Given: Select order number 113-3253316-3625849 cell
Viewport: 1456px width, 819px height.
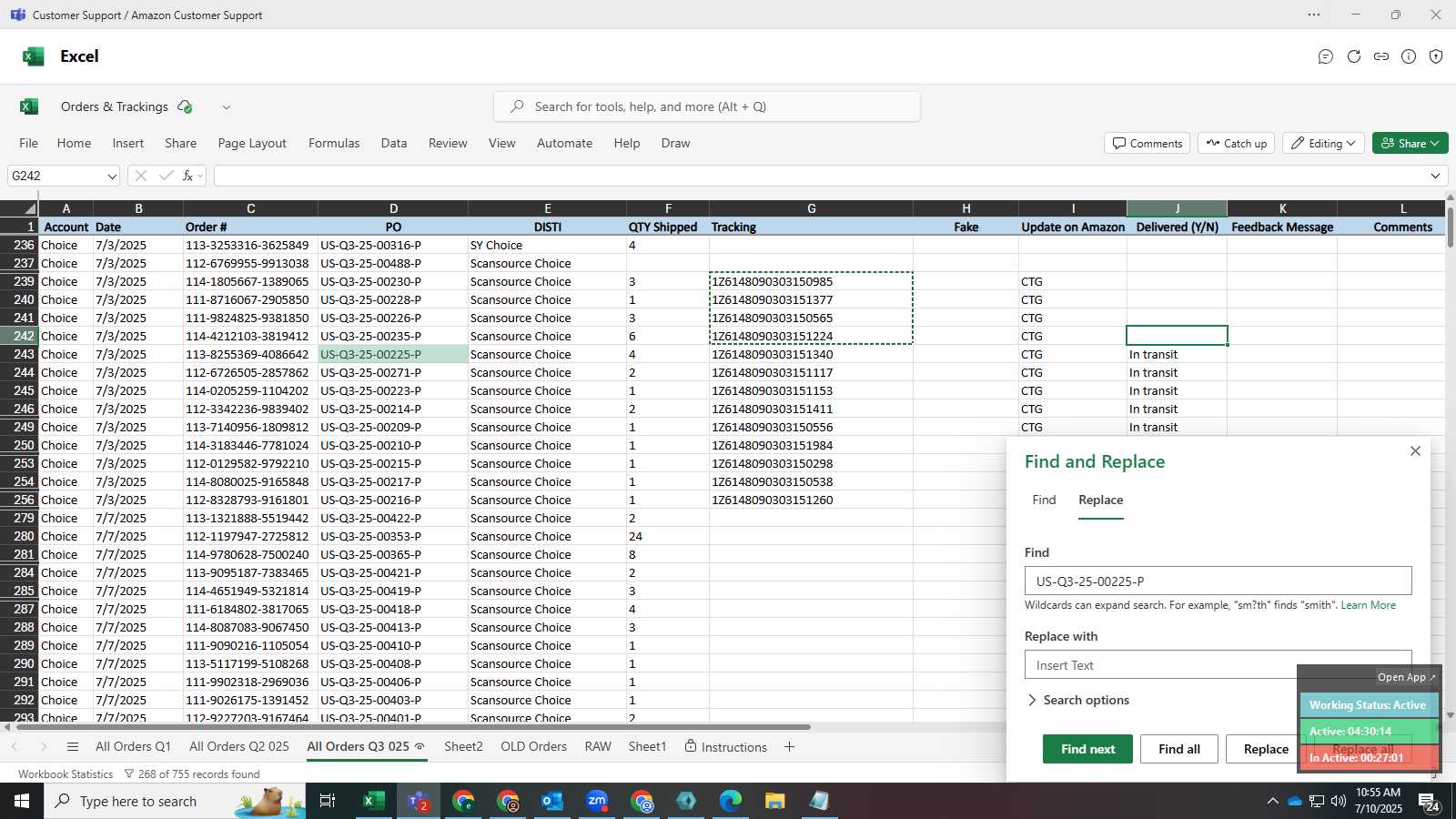Looking at the screenshot, I should click(250, 245).
